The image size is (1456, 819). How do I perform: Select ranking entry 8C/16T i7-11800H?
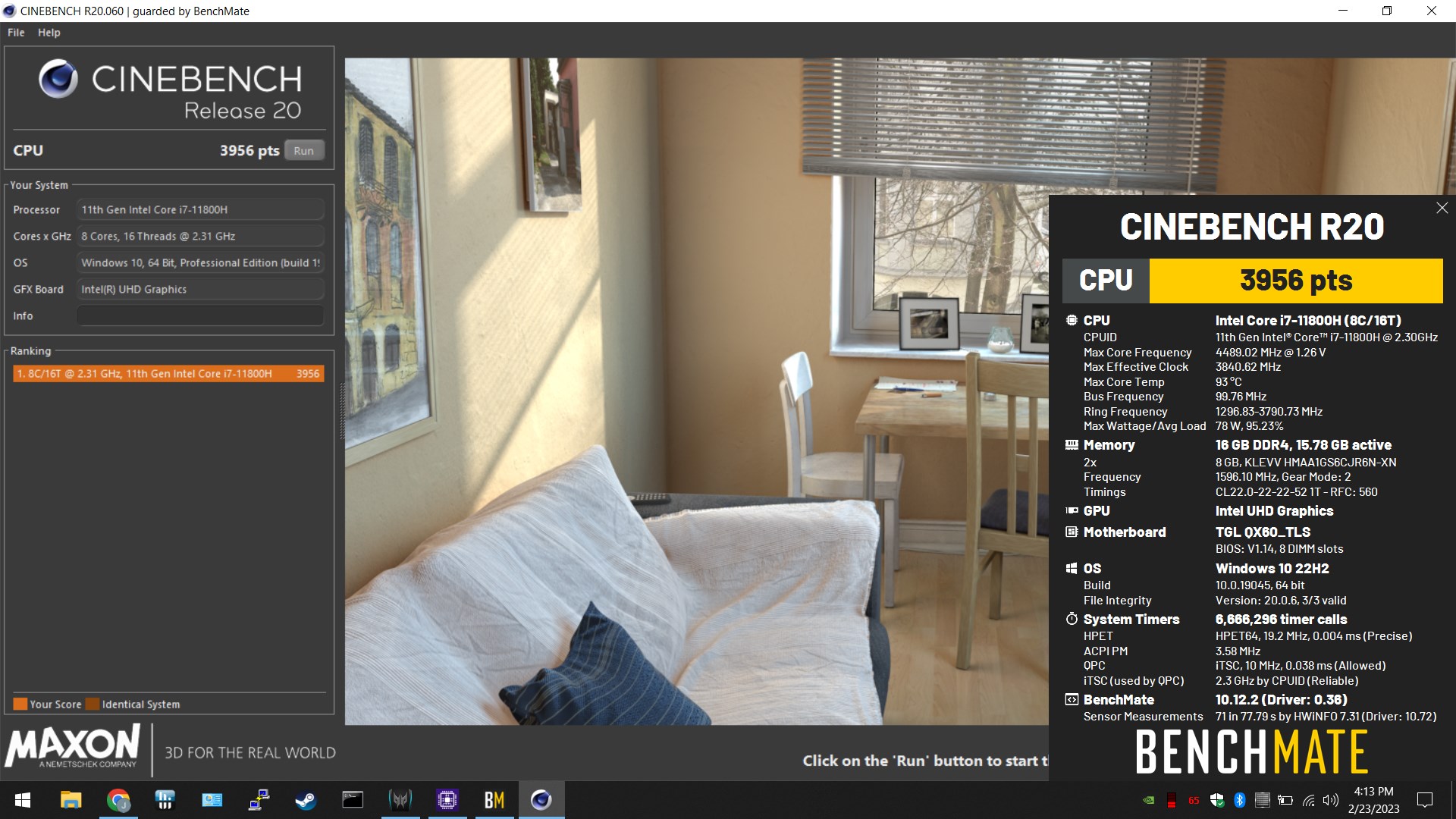coord(168,373)
